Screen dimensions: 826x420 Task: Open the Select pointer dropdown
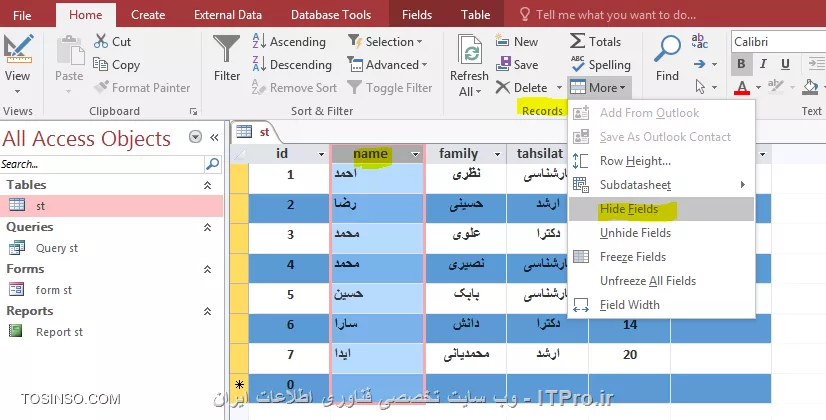click(714, 87)
